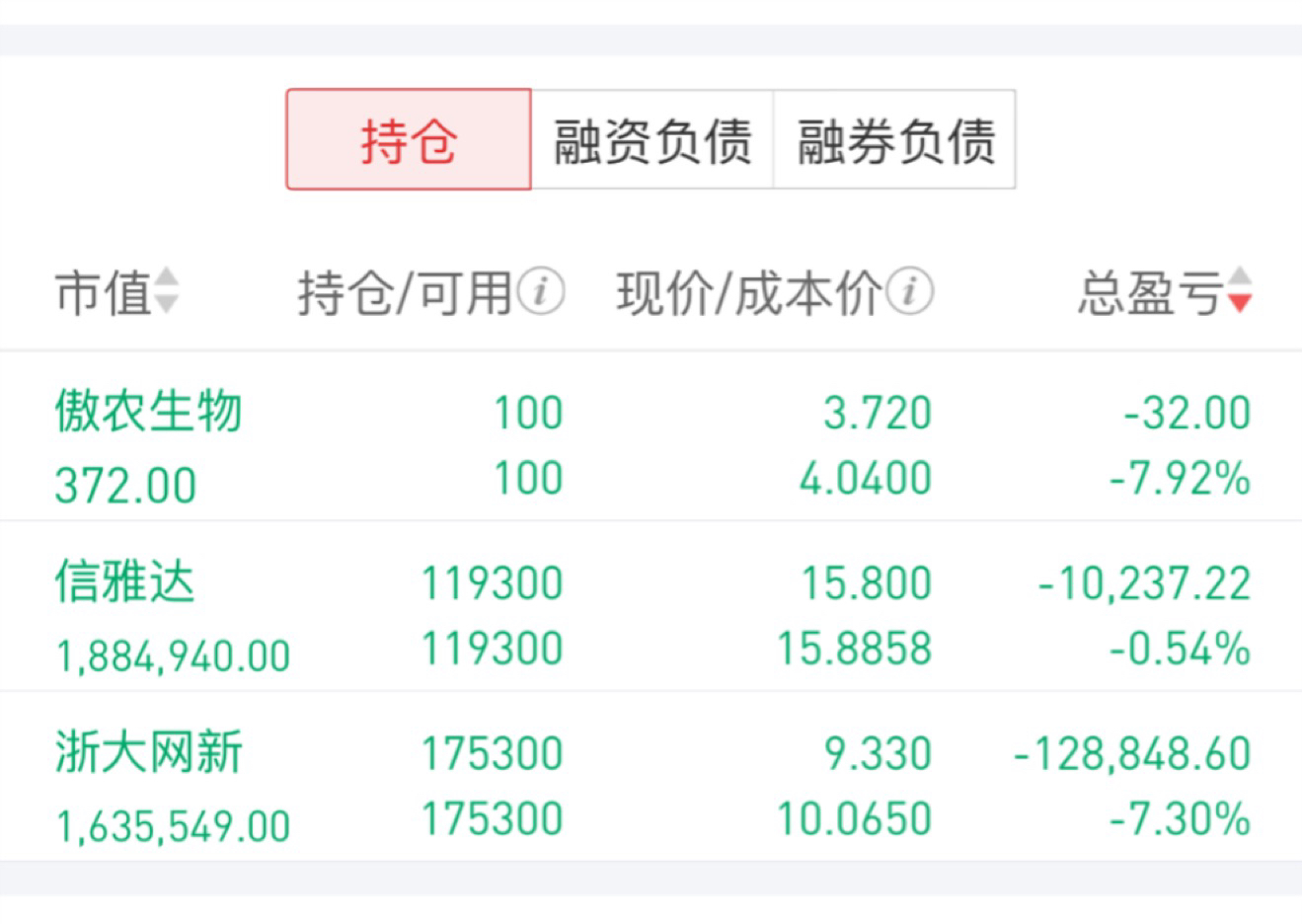
Task: Tap 傲农生物 loss percentage -7.92%
Action: coord(1181,479)
